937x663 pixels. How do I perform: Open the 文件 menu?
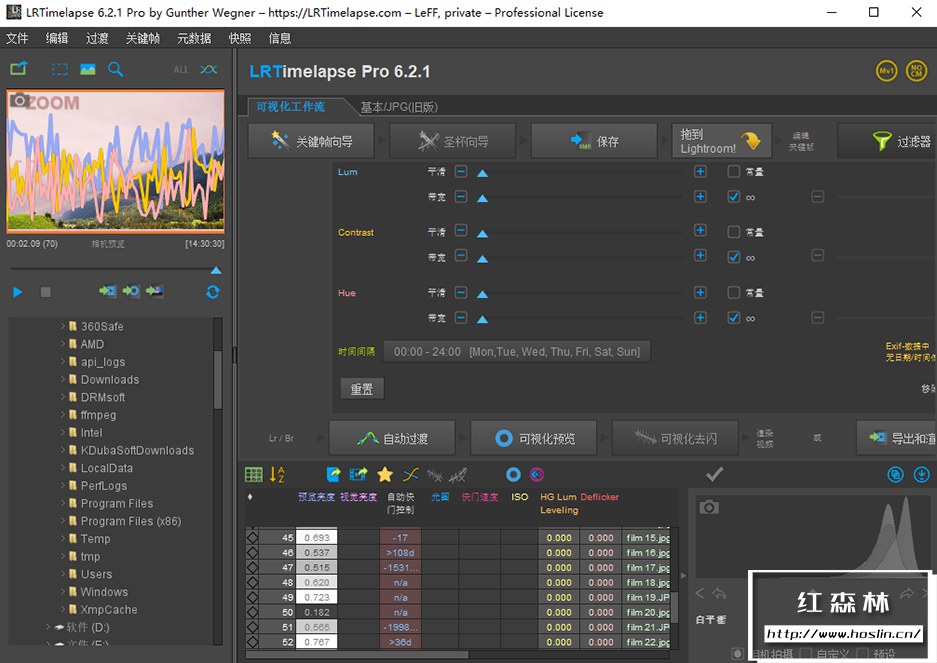tap(17, 38)
